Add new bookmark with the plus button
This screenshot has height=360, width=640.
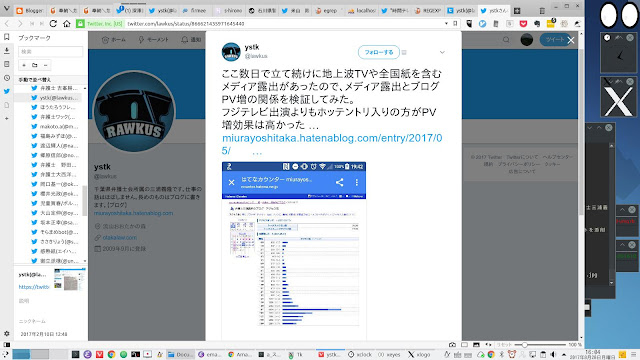coord(24,65)
